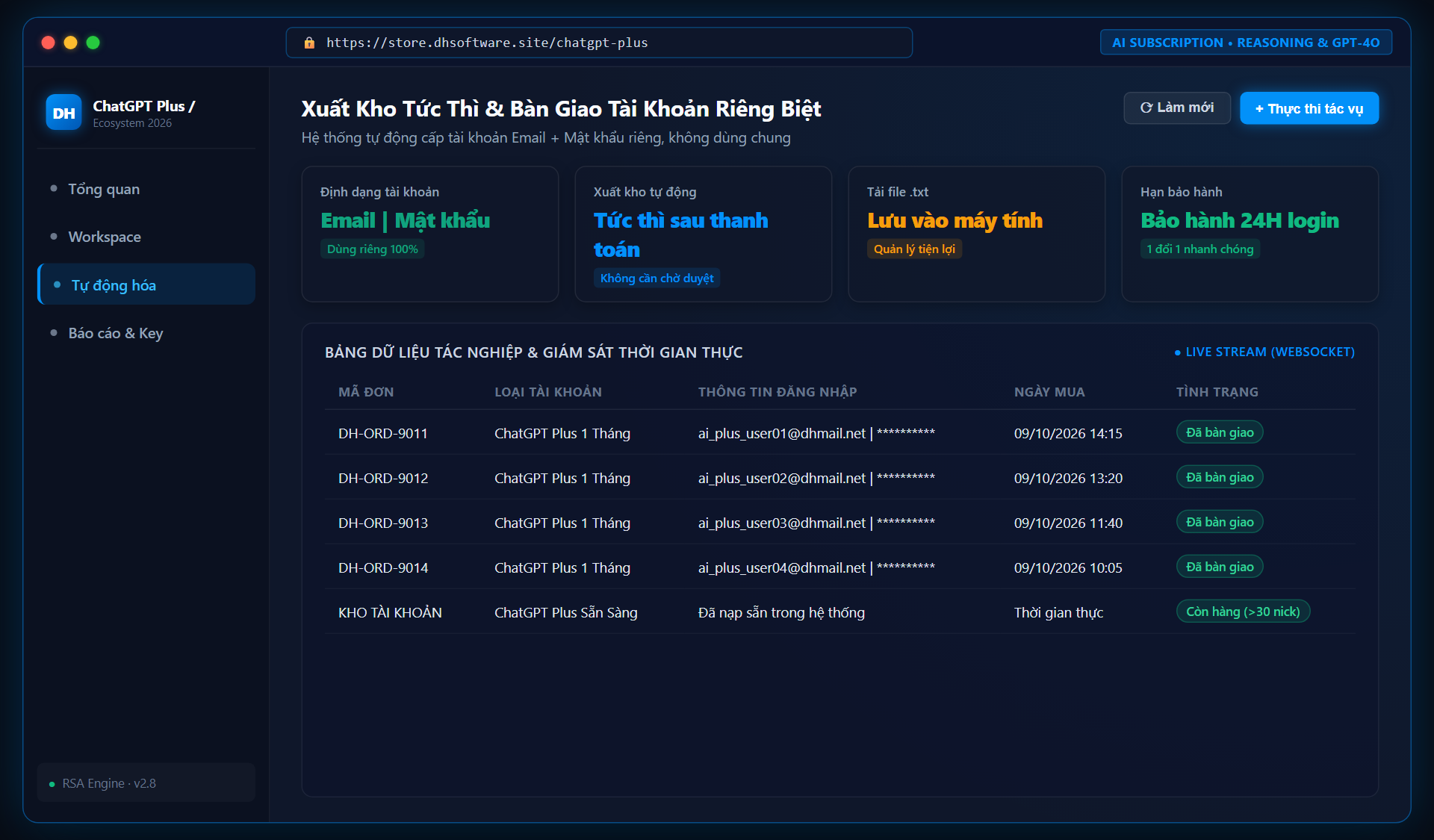Click the RSA Engine · v2.8 status
The image size is (1434, 840).
tap(146, 783)
